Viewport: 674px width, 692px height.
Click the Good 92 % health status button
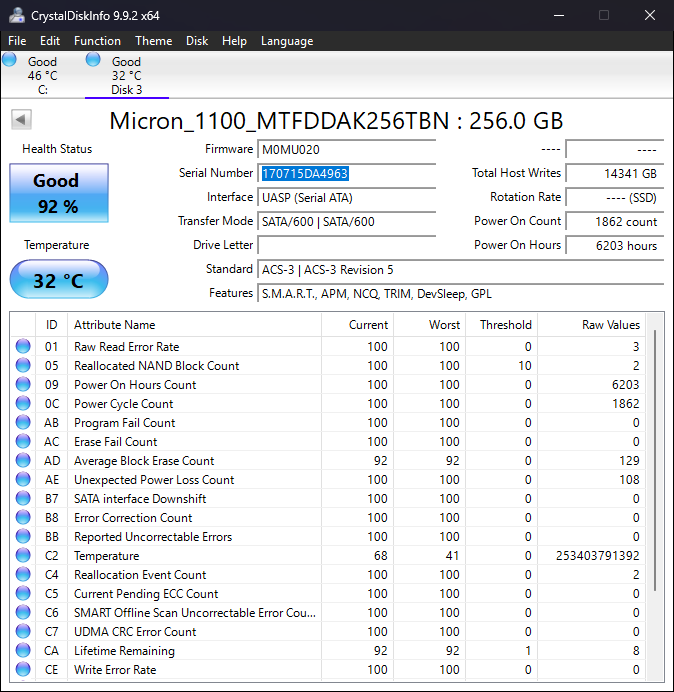click(x=59, y=193)
